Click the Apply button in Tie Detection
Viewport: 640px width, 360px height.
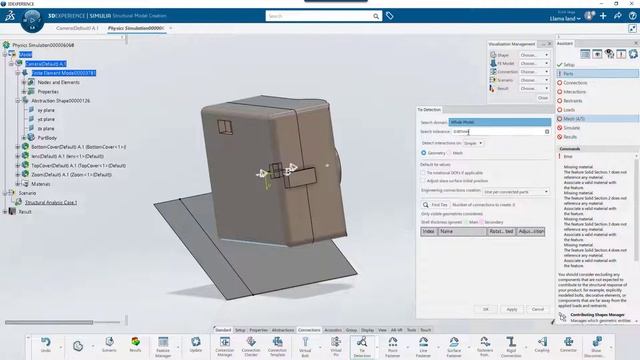pyautogui.click(x=512, y=309)
